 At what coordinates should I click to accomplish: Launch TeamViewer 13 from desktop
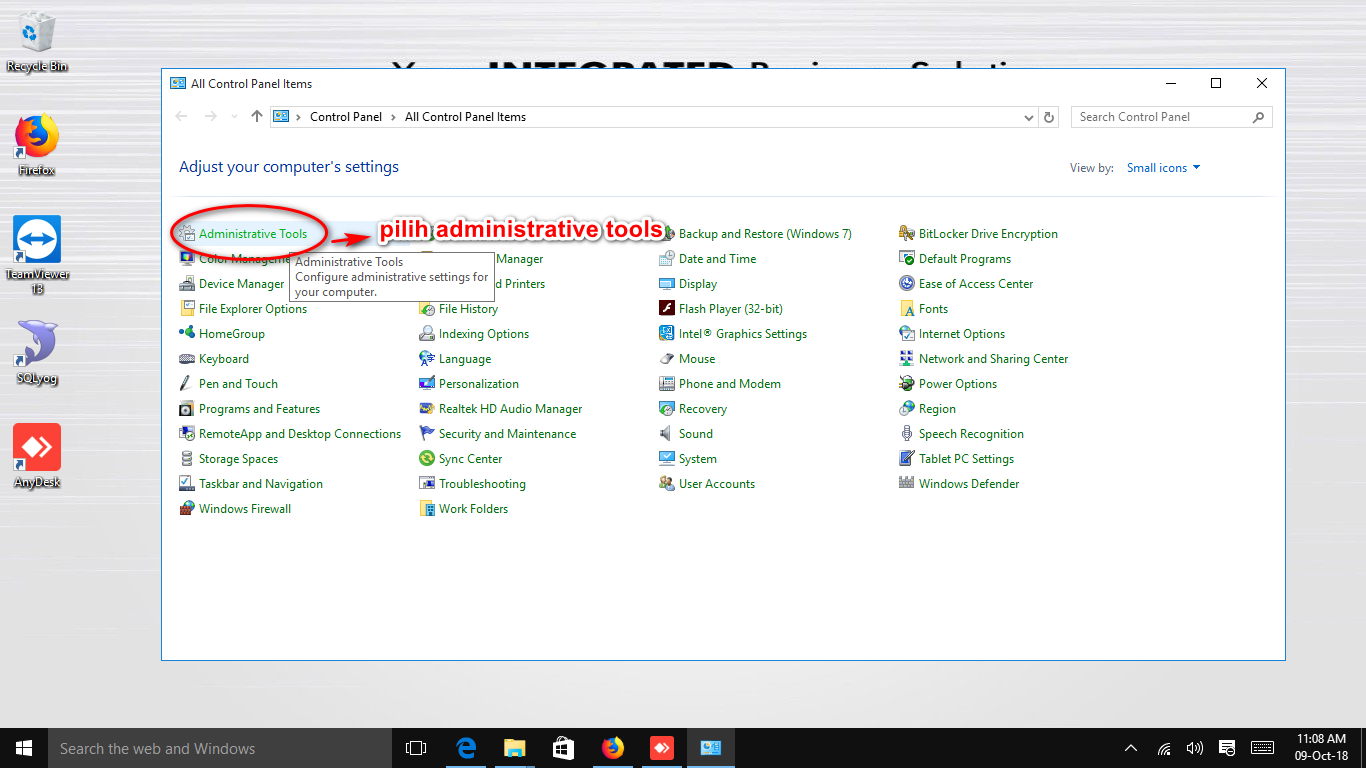pyautogui.click(x=37, y=241)
